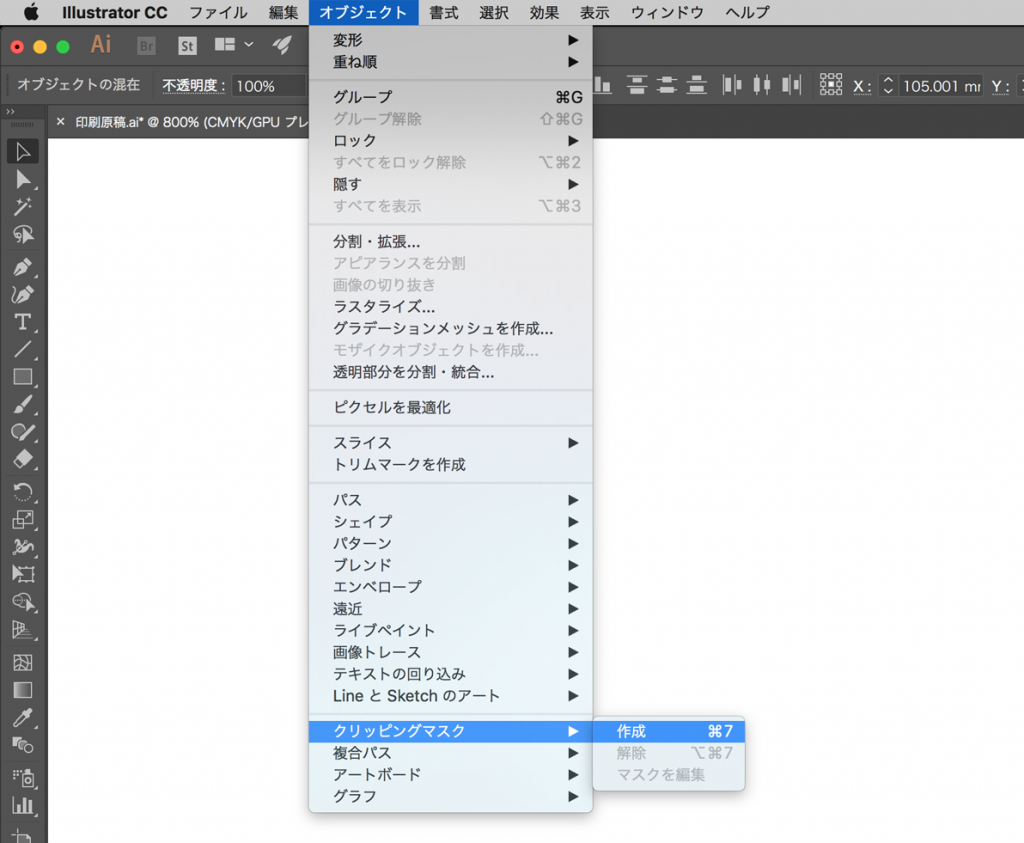
Task: Expand the 変形 submenu
Action: (451, 40)
